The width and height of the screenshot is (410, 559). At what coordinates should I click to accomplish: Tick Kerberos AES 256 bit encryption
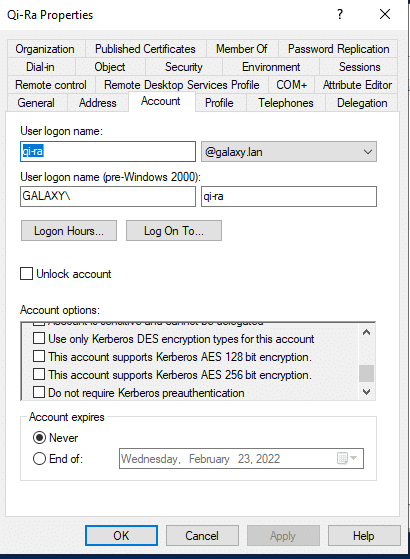pyautogui.click(x=39, y=374)
